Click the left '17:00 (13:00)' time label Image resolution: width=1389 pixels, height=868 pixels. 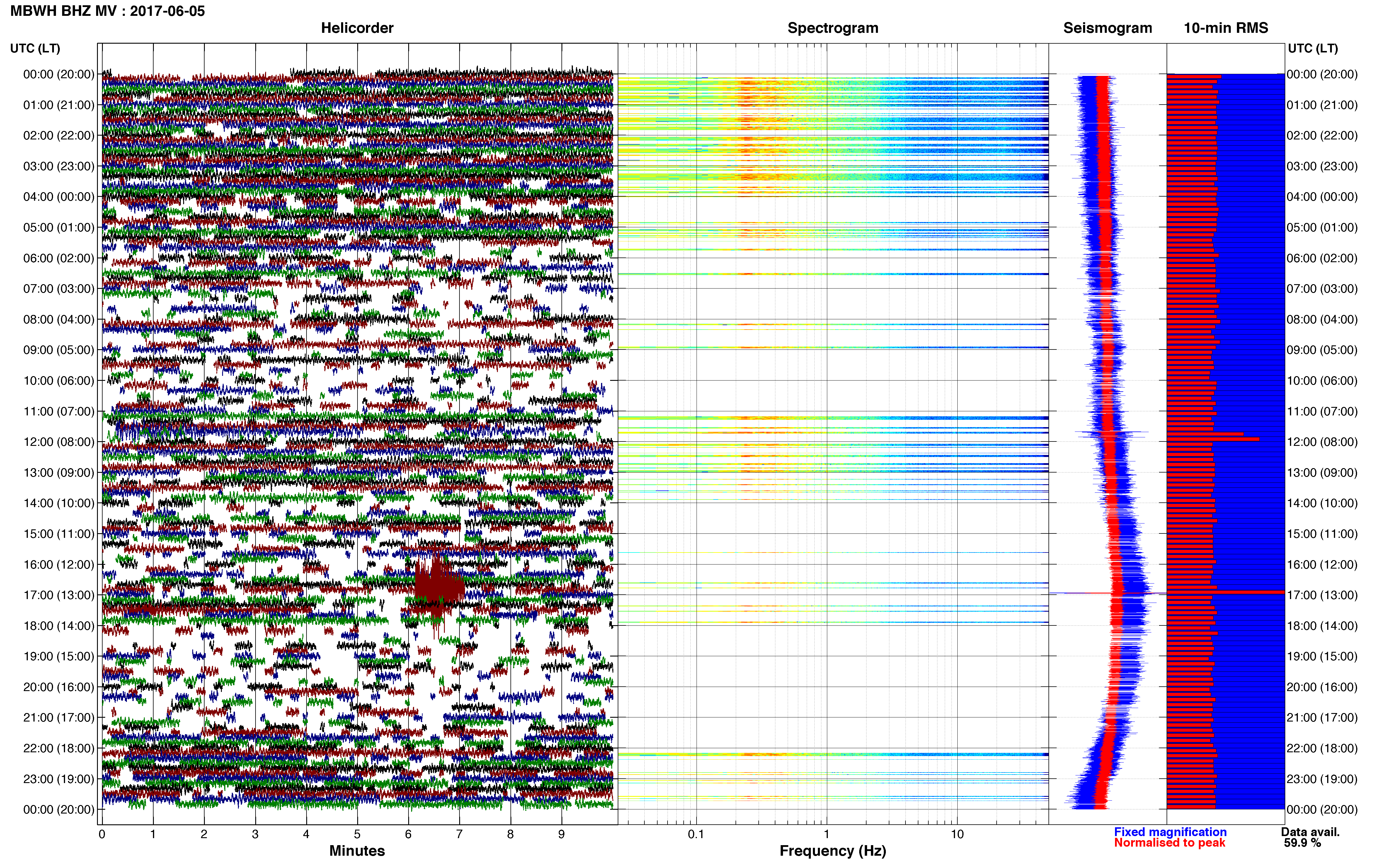pyautogui.click(x=59, y=595)
